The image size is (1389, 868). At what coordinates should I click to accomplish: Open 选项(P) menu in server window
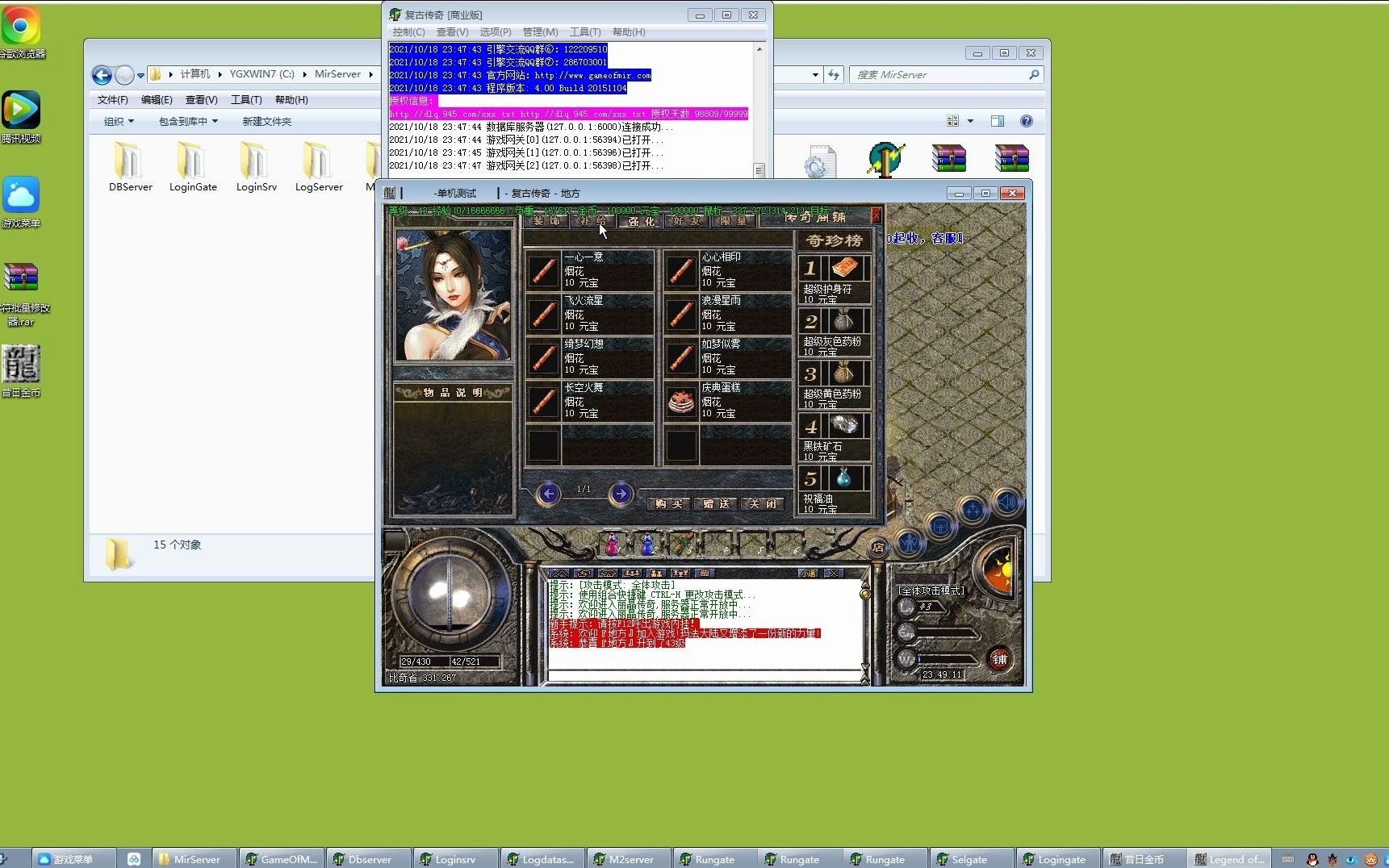(x=496, y=32)
